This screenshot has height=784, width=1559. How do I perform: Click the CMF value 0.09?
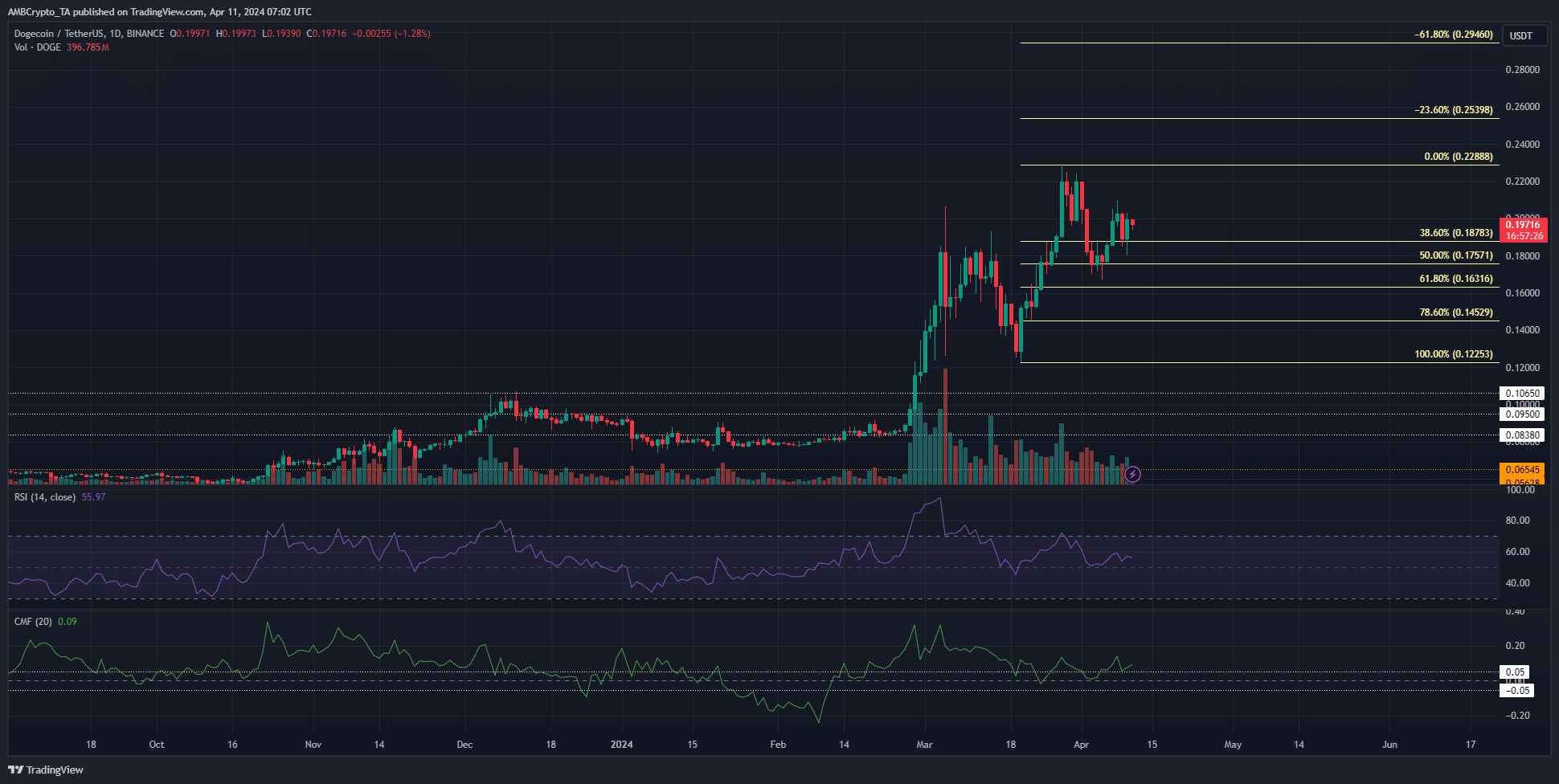[68, 622]
